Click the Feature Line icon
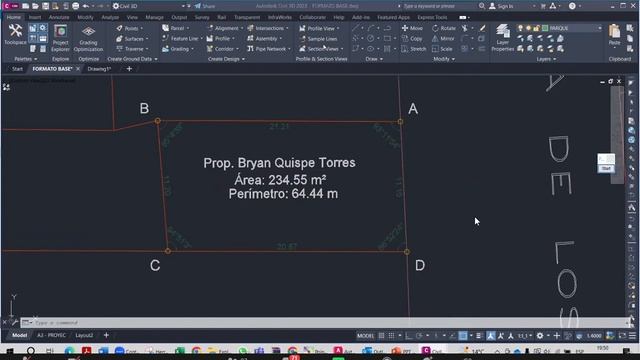640x360 pixels. pyautogui.click(x=165, y=38)
